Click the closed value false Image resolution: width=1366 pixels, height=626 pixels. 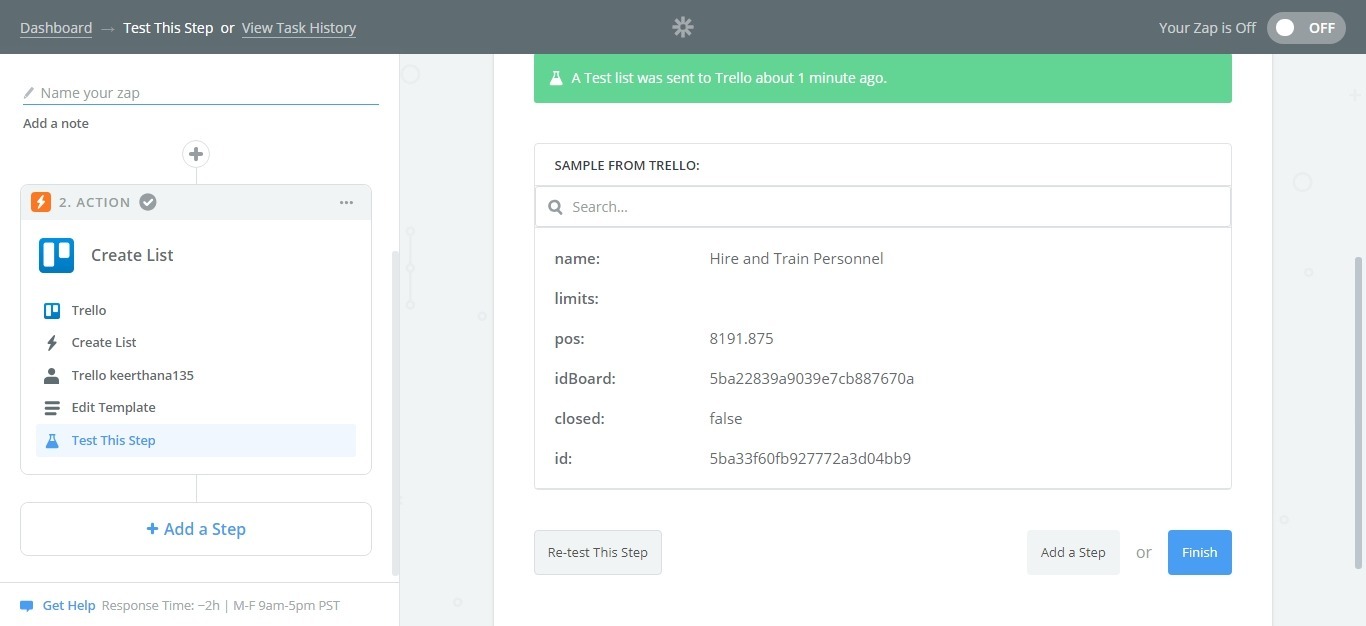[726, 418]
